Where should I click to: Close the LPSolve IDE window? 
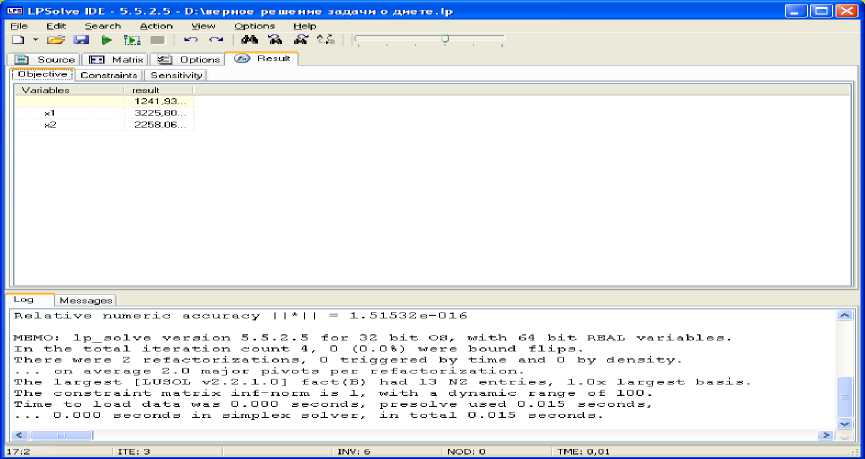coord(846,10)
